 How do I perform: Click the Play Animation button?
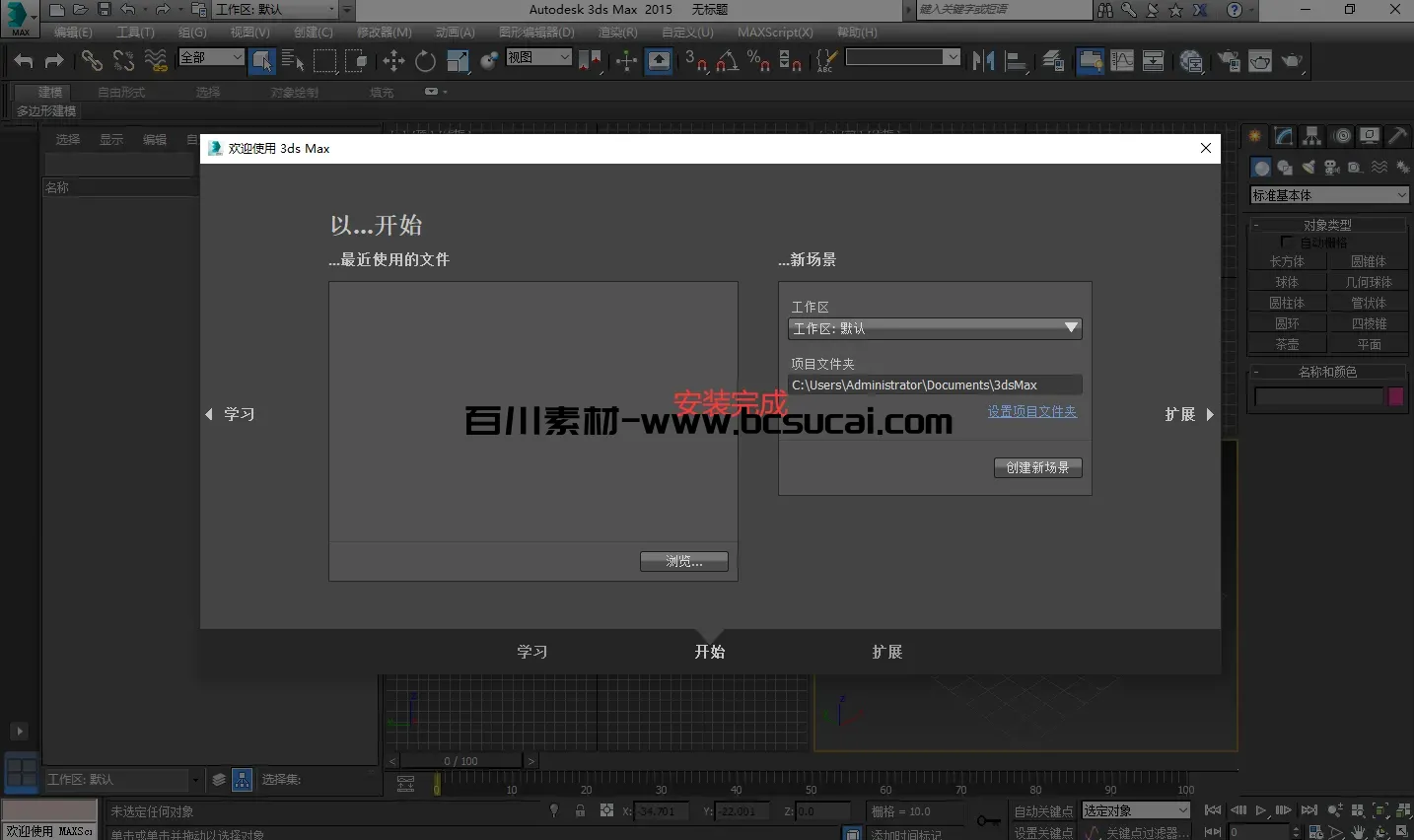[x=1260, y=810]
